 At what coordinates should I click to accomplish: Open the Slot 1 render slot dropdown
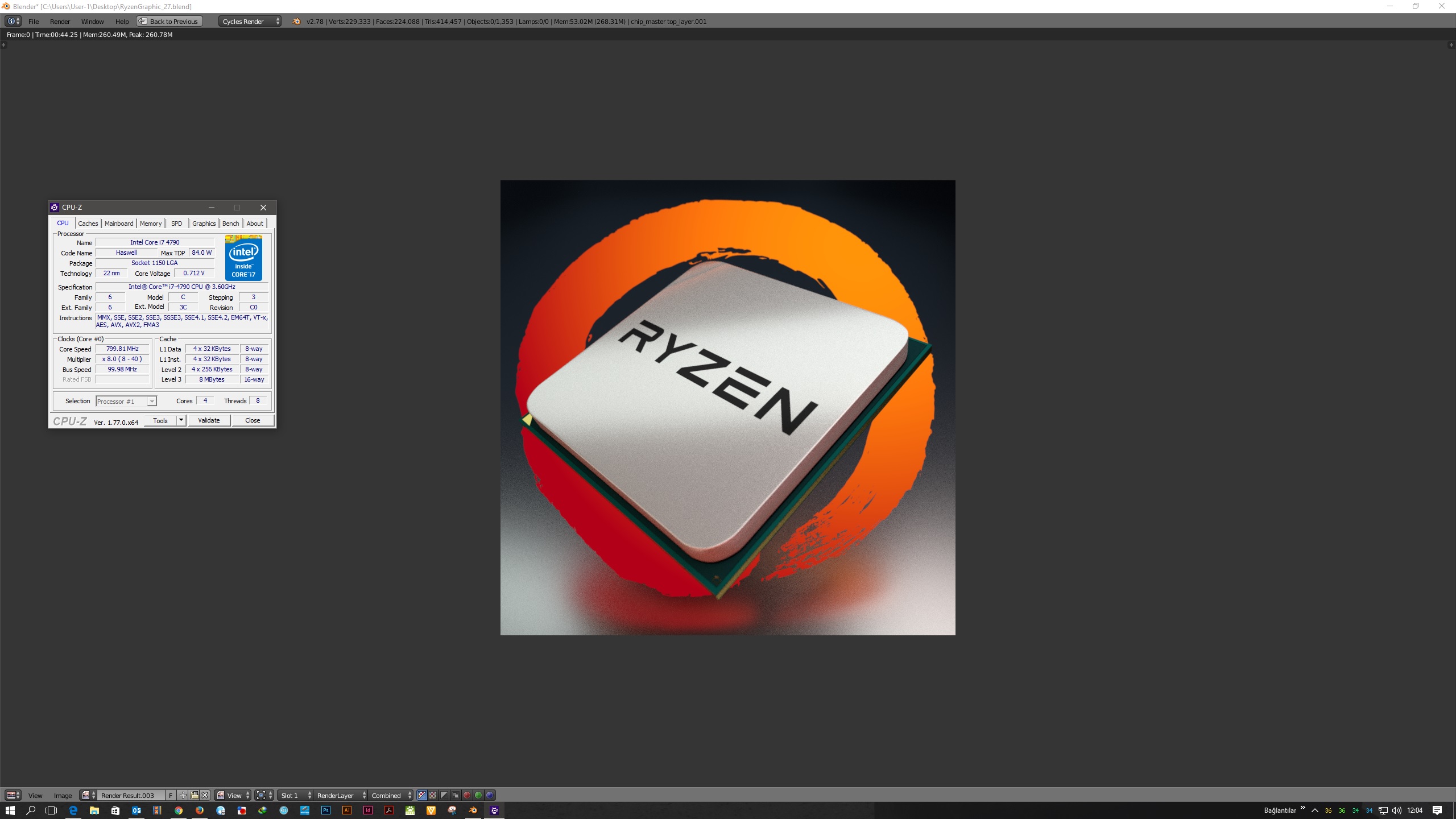tap(295, 795)
